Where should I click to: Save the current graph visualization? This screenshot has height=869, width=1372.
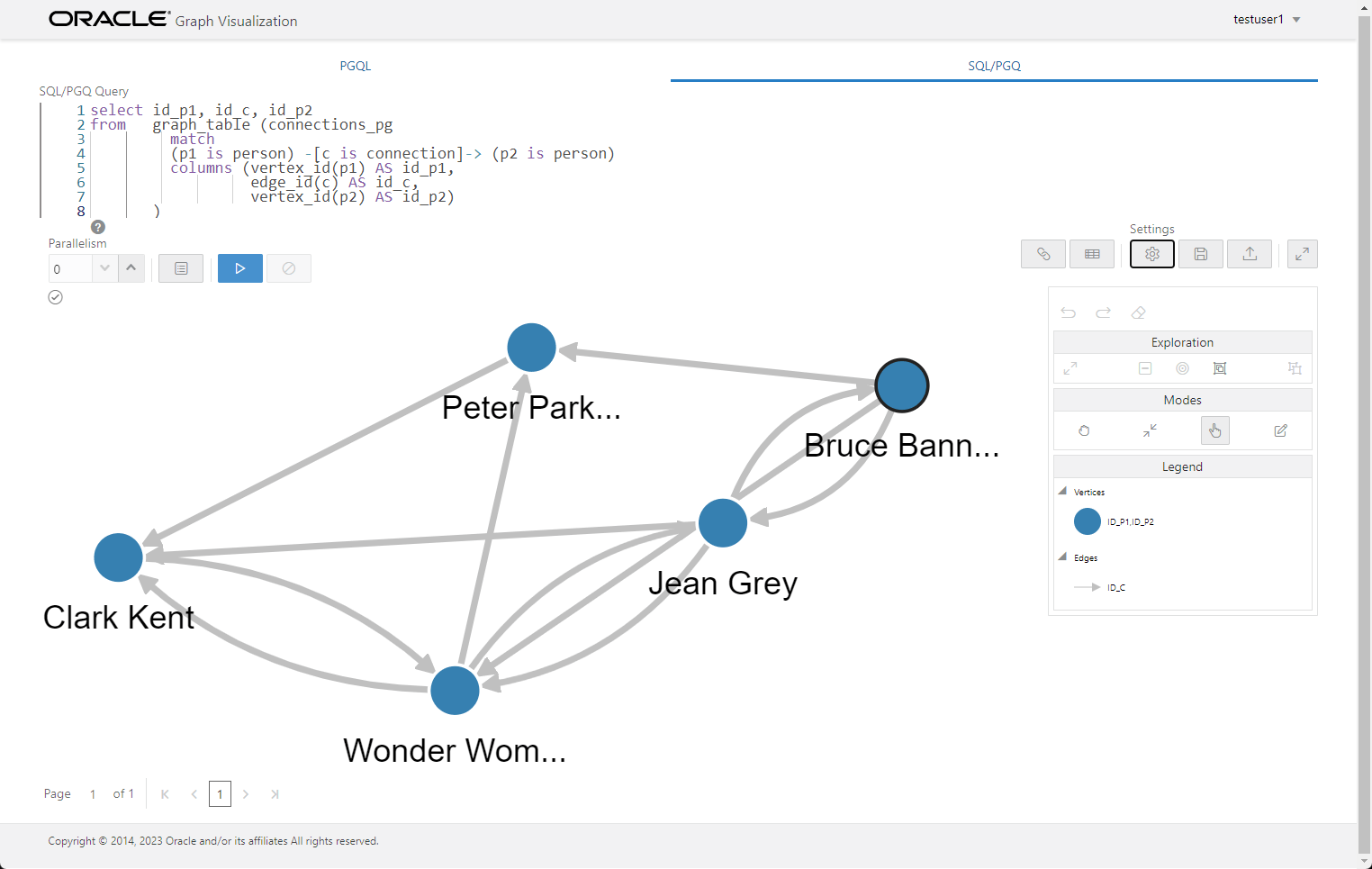point(1201,253)
